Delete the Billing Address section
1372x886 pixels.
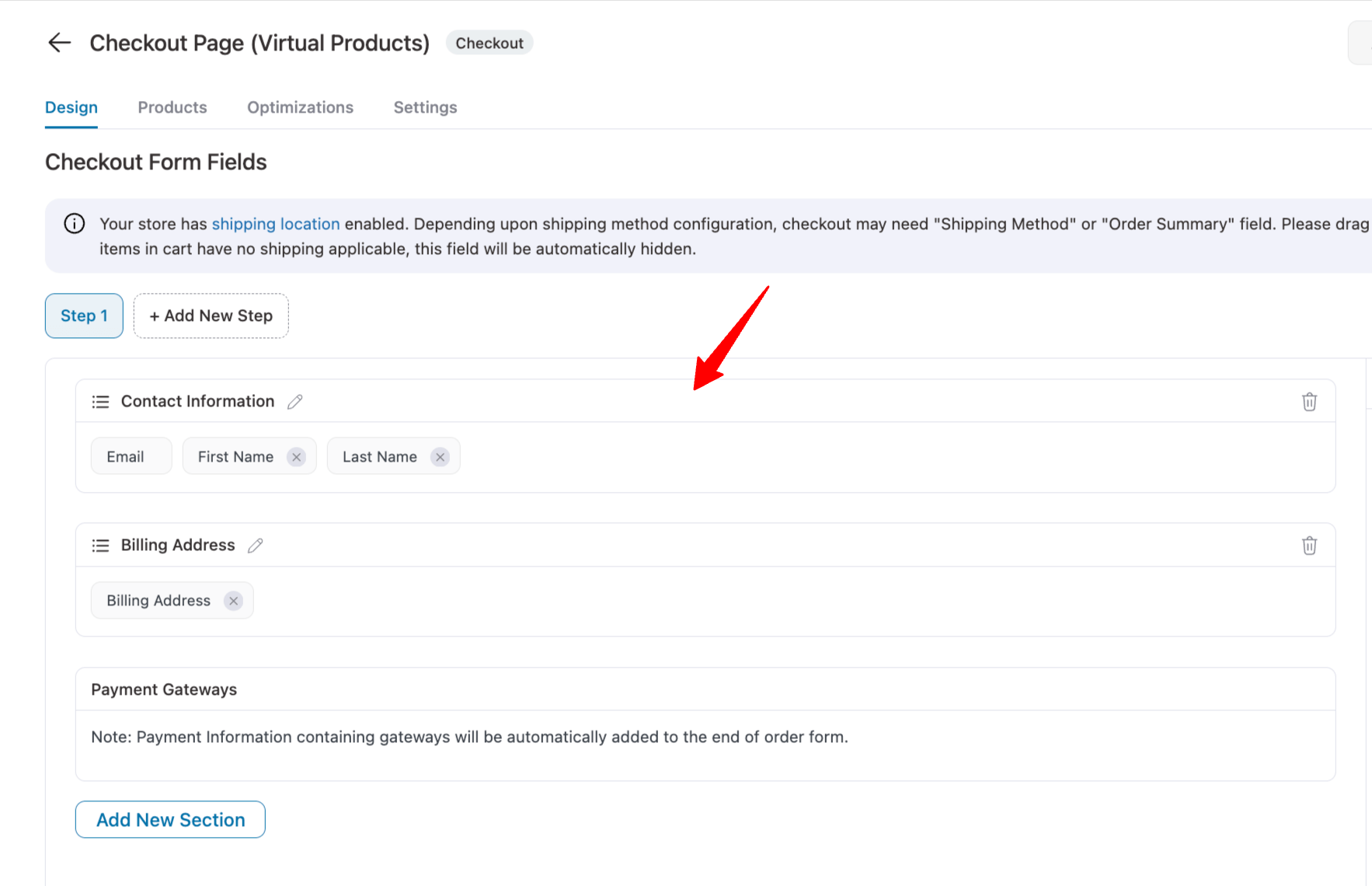1309,546
